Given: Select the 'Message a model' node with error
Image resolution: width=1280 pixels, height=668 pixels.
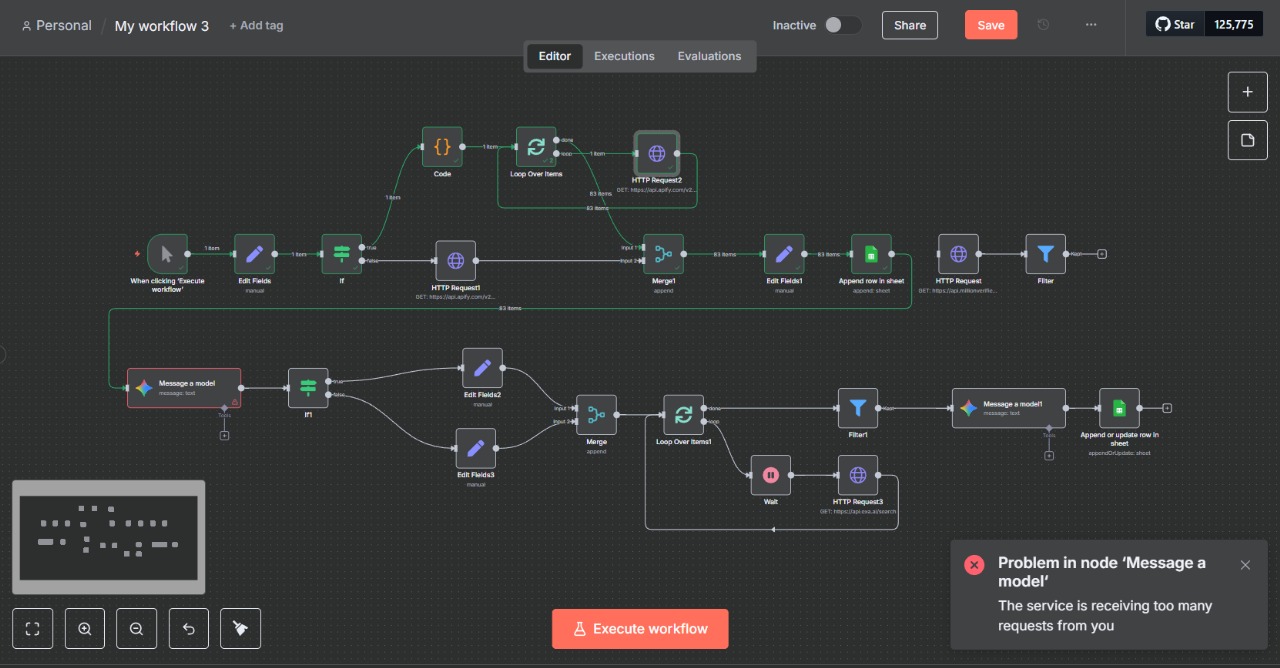Looking at the screenshot, I should (x=184, y=388).
